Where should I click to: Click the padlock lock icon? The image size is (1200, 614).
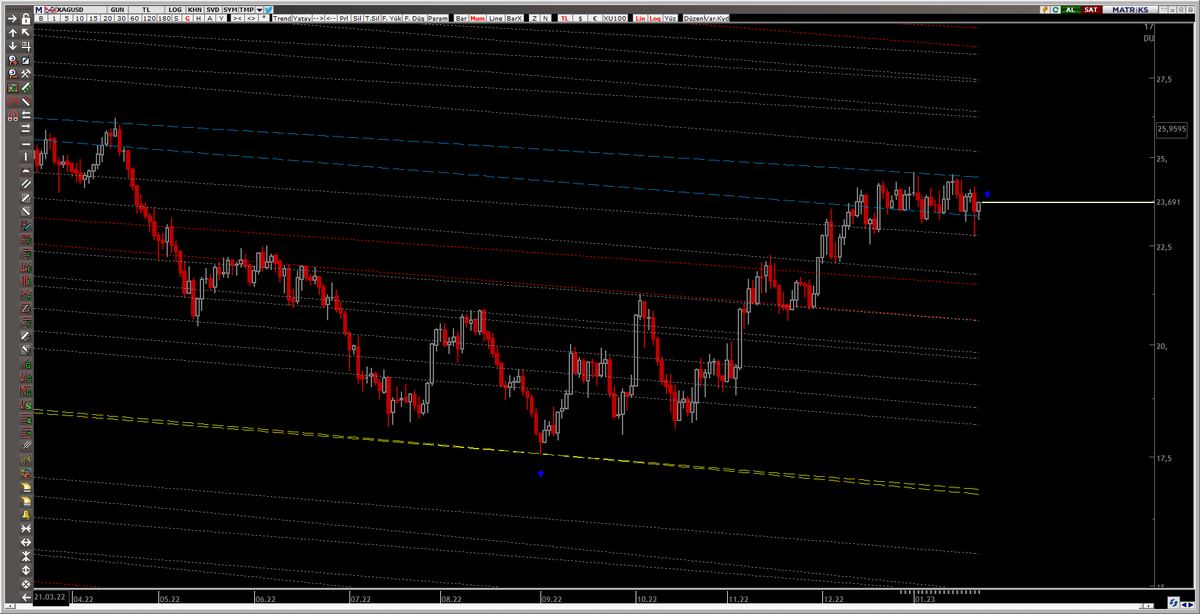click(x=26, y=18)
